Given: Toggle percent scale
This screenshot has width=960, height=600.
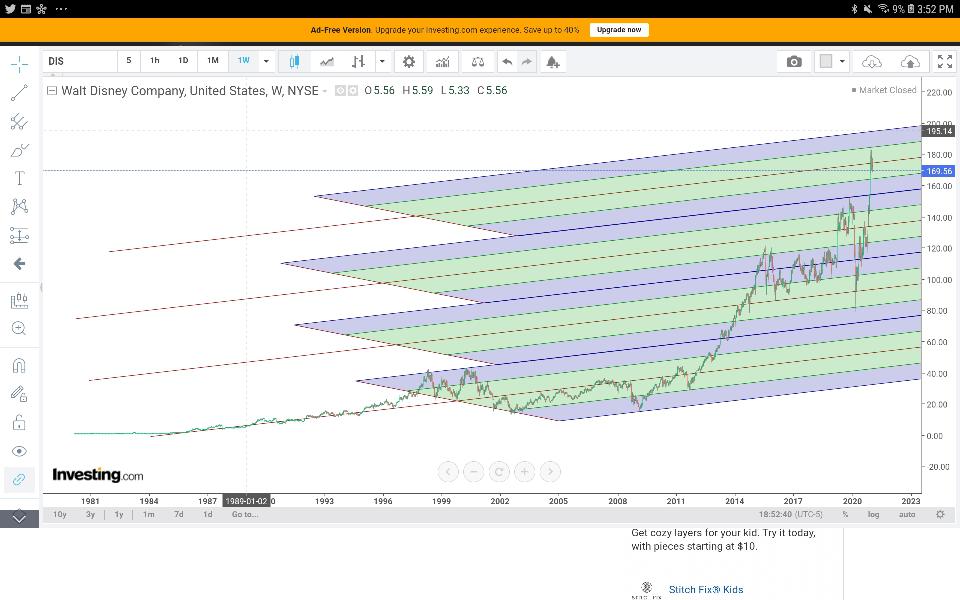Looking at the screenshot, I should (845, 514).
